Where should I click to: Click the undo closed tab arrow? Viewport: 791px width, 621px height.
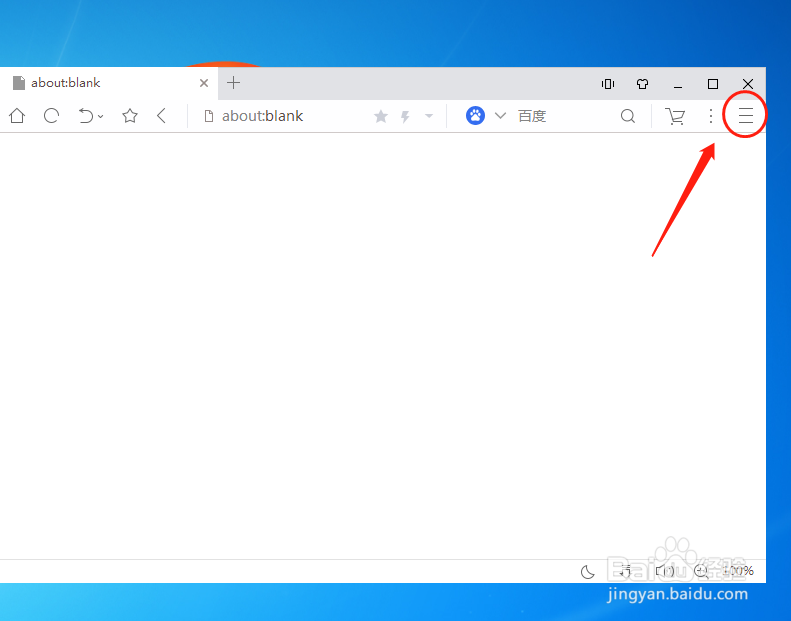(x=86, y=116)
